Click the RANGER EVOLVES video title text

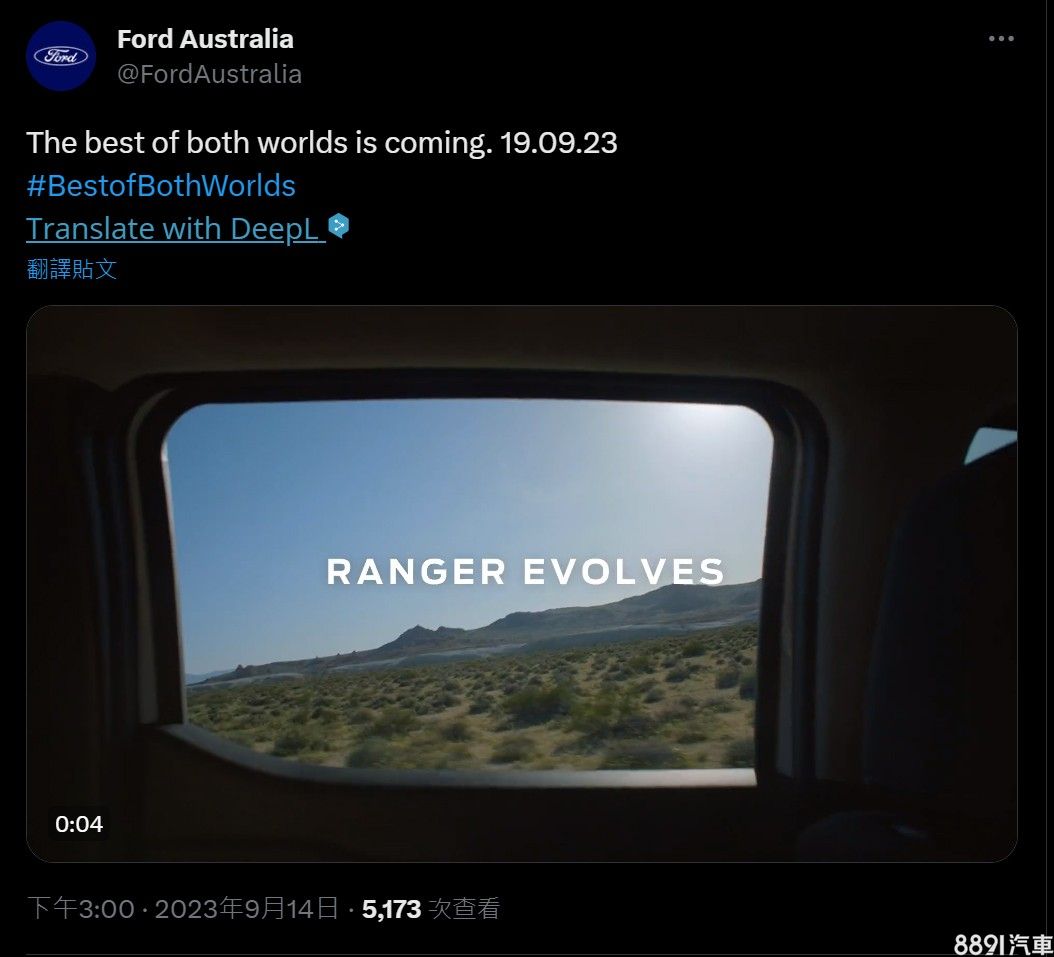(525, 572)
